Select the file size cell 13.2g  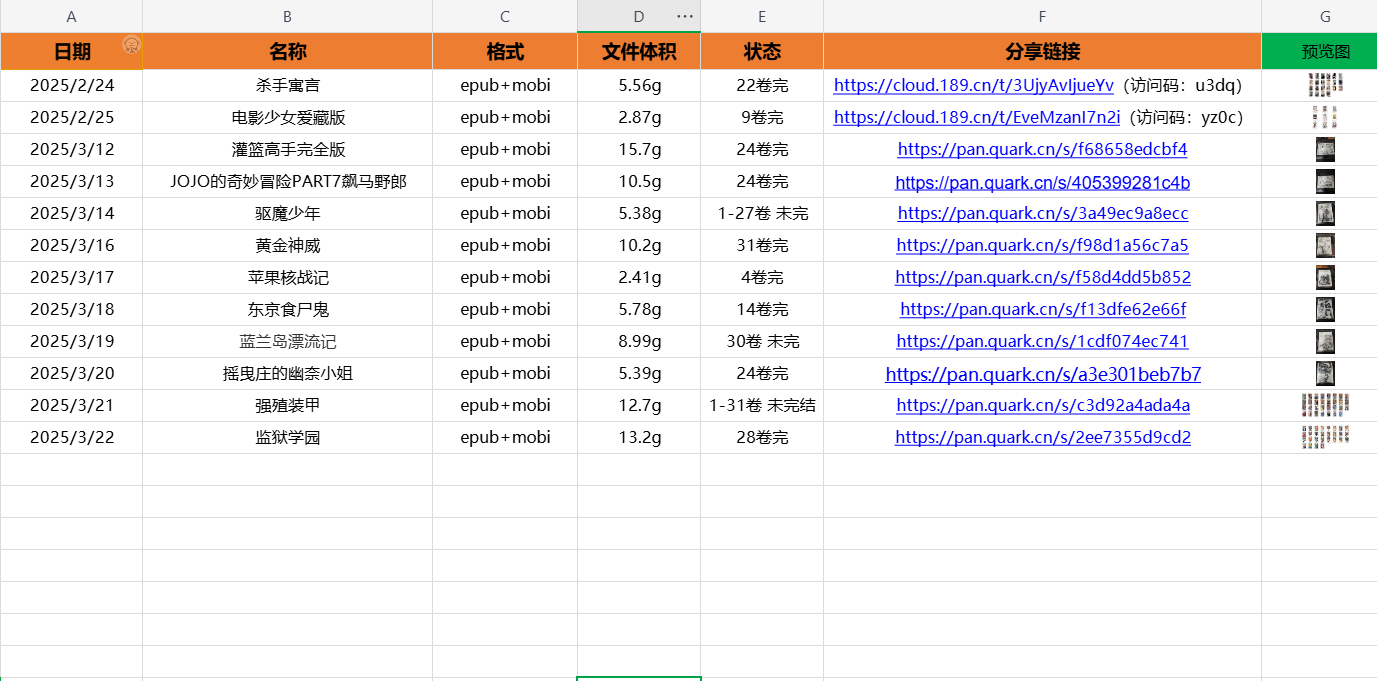(639, 438)
